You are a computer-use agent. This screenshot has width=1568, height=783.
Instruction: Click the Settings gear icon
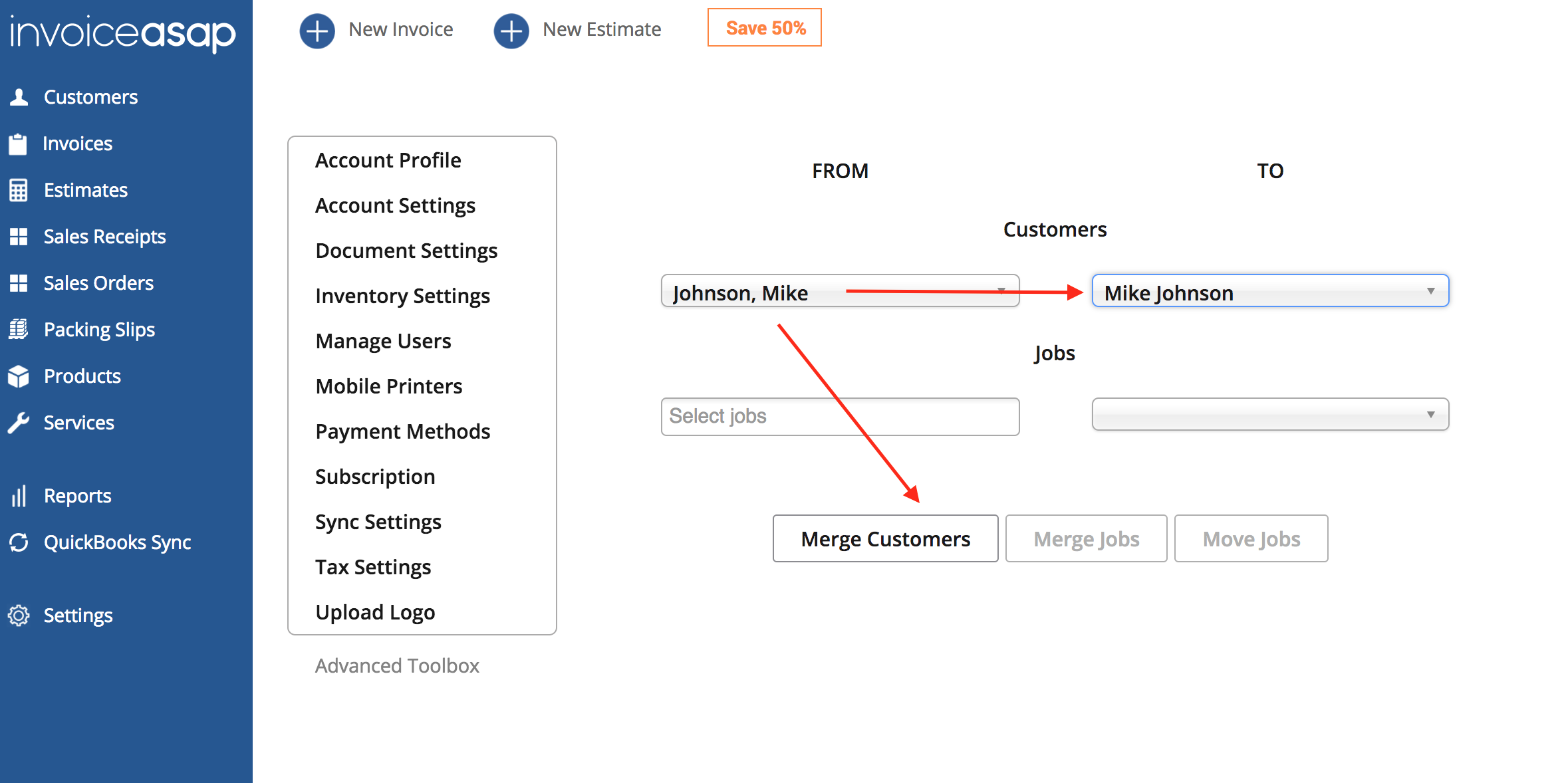coord(19,615)
